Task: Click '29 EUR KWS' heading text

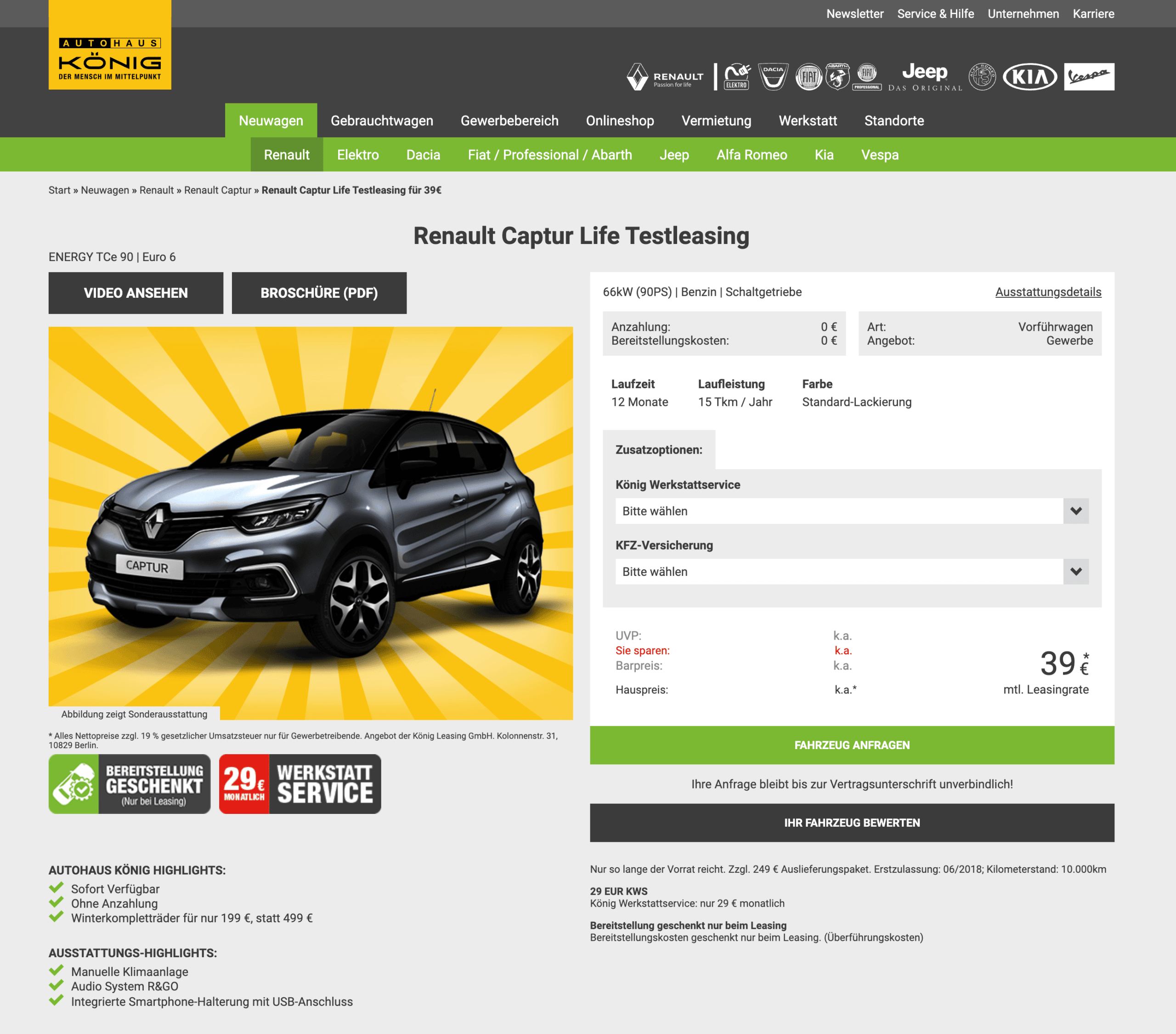Action: click(618, 891)
